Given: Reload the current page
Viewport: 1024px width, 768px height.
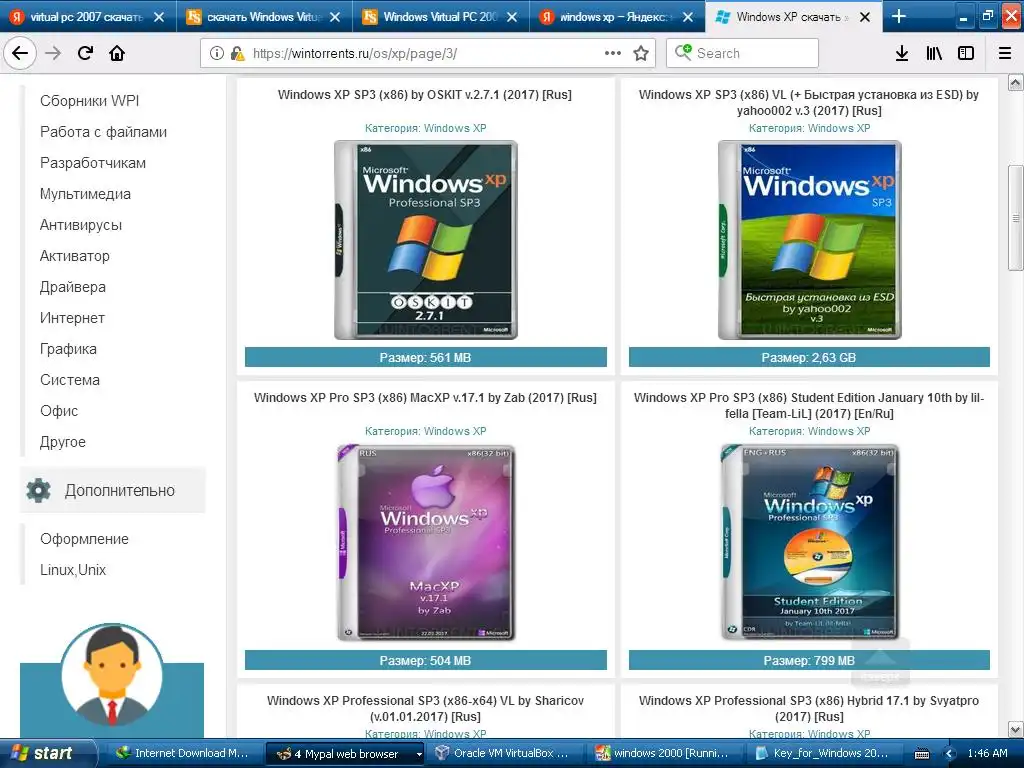Looking at the screenshot, I should (85, 53).
